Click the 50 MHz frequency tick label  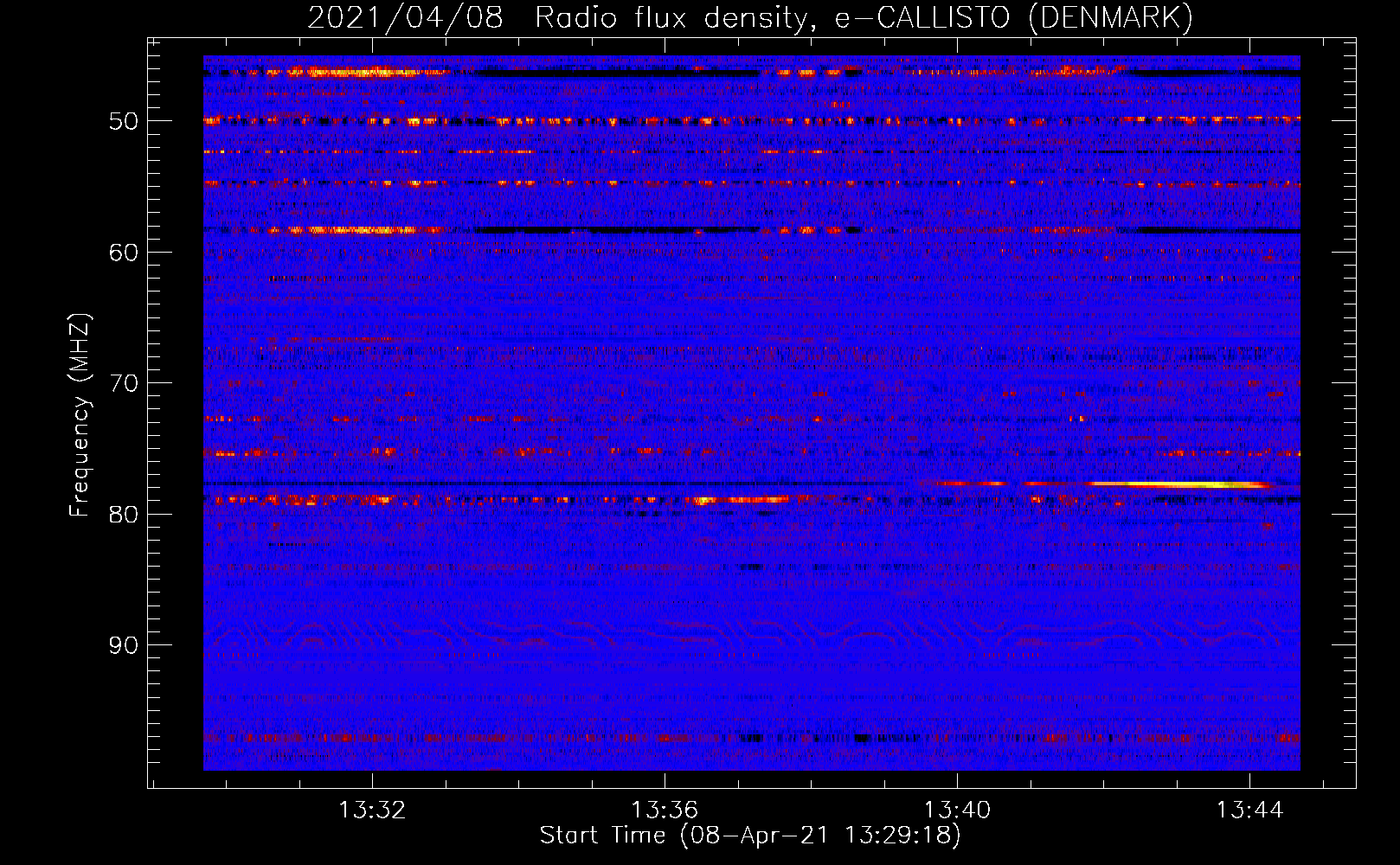124,121
